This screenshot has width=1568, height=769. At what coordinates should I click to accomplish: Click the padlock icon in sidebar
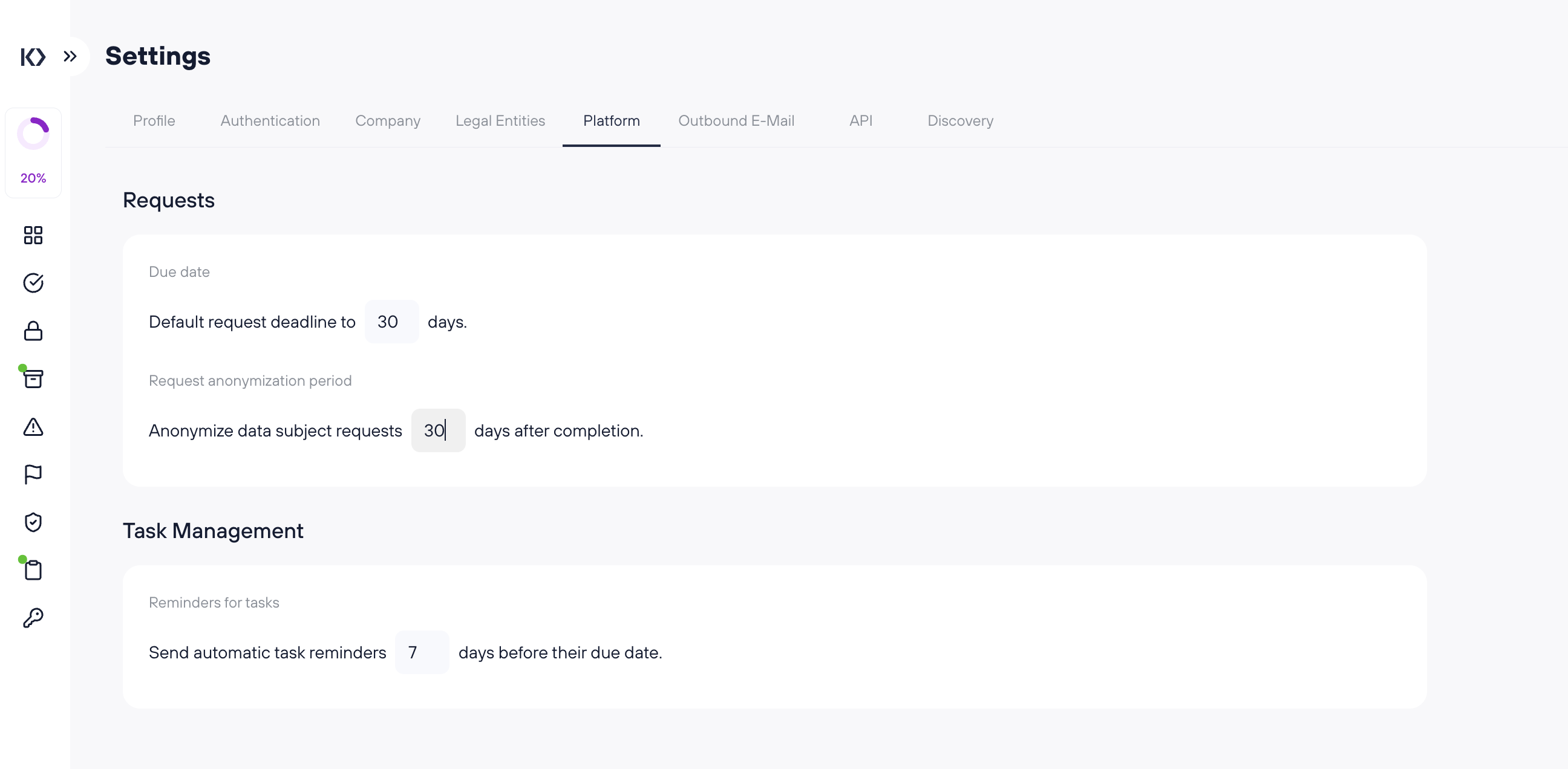tap(33, 331)
